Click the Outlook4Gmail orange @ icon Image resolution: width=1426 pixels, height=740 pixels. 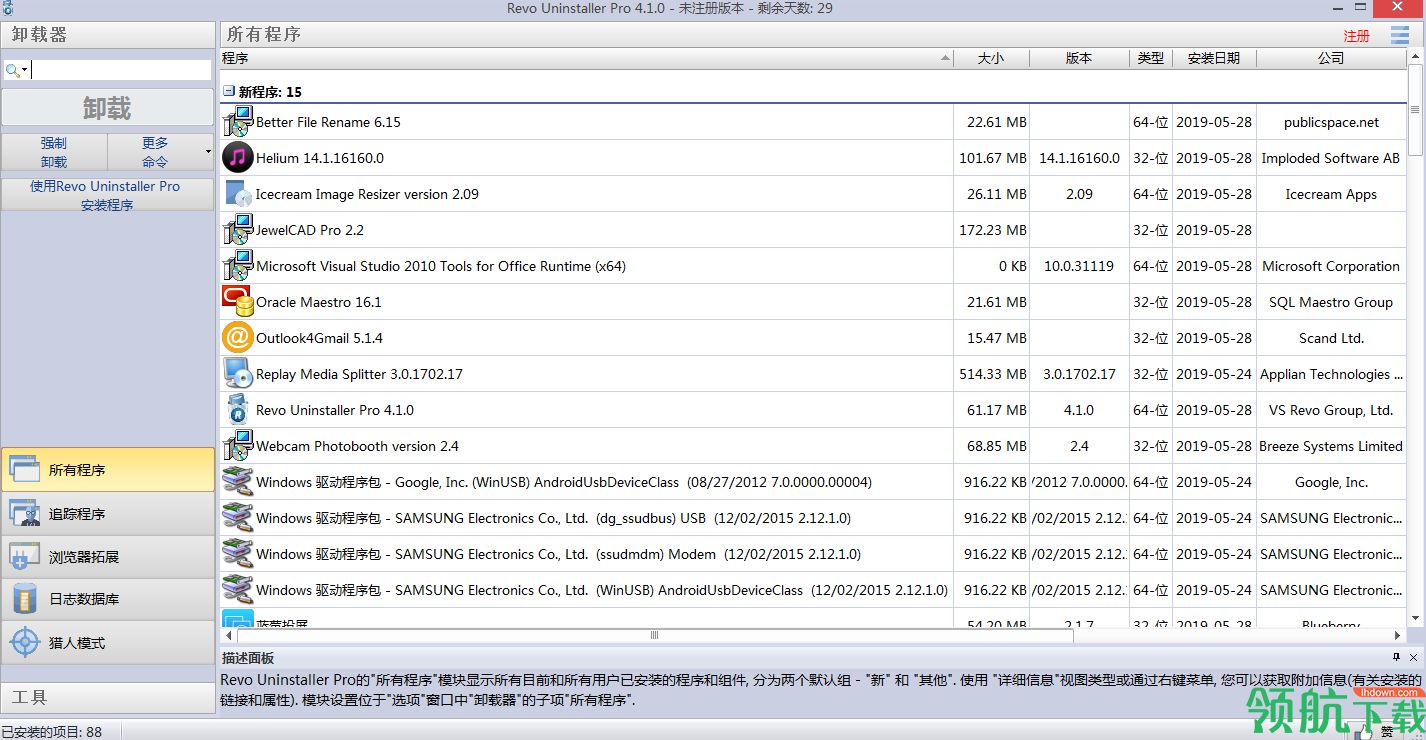pos(238,338)
